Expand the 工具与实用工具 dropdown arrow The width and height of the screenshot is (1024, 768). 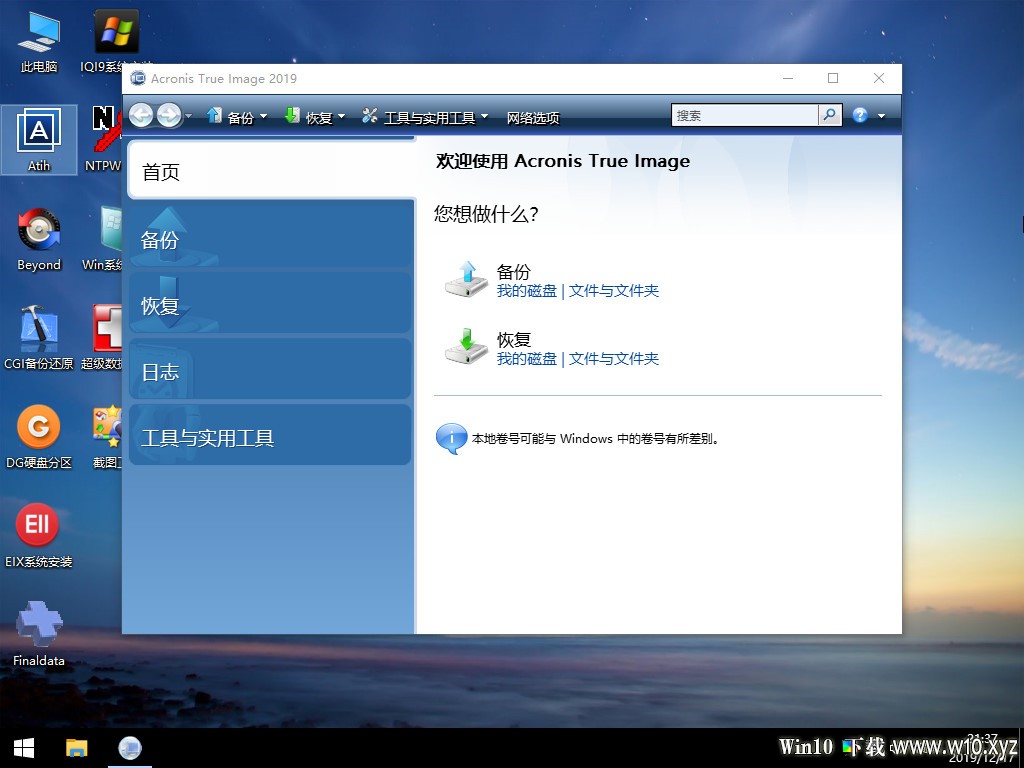pos(485,117)
